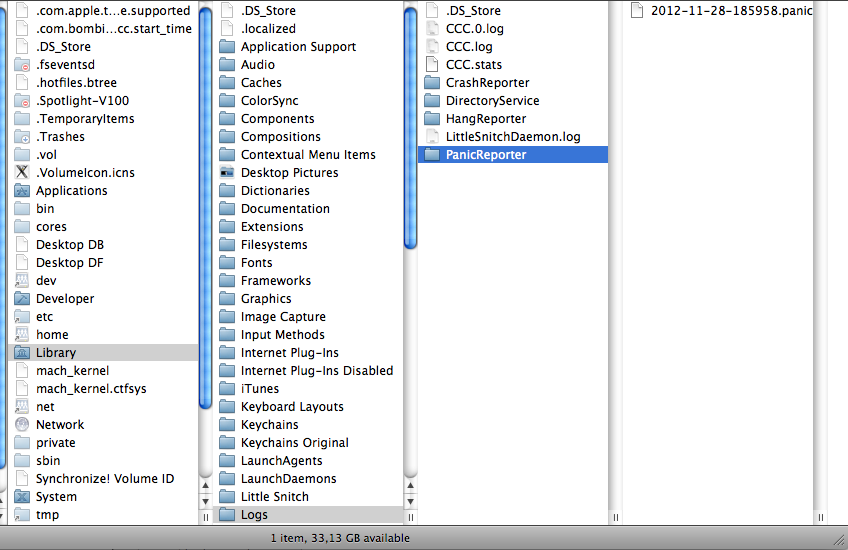Click the .Spotlight-V100 restricted folder icon
The image size is (848, 550).
click(x=22, y=101)
